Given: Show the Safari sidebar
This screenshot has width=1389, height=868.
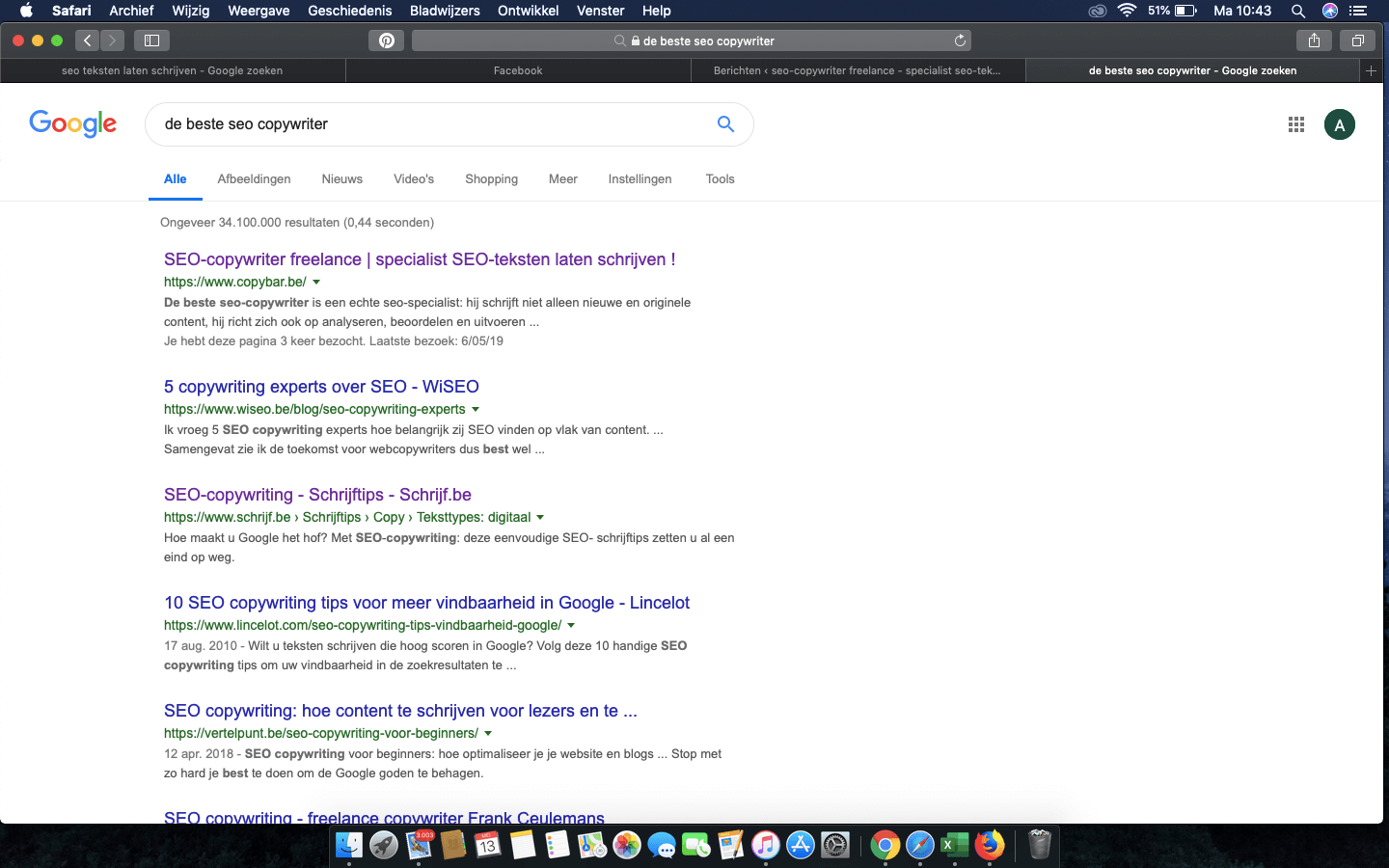Looking at the screenshot, I should (x=151, y=41).
